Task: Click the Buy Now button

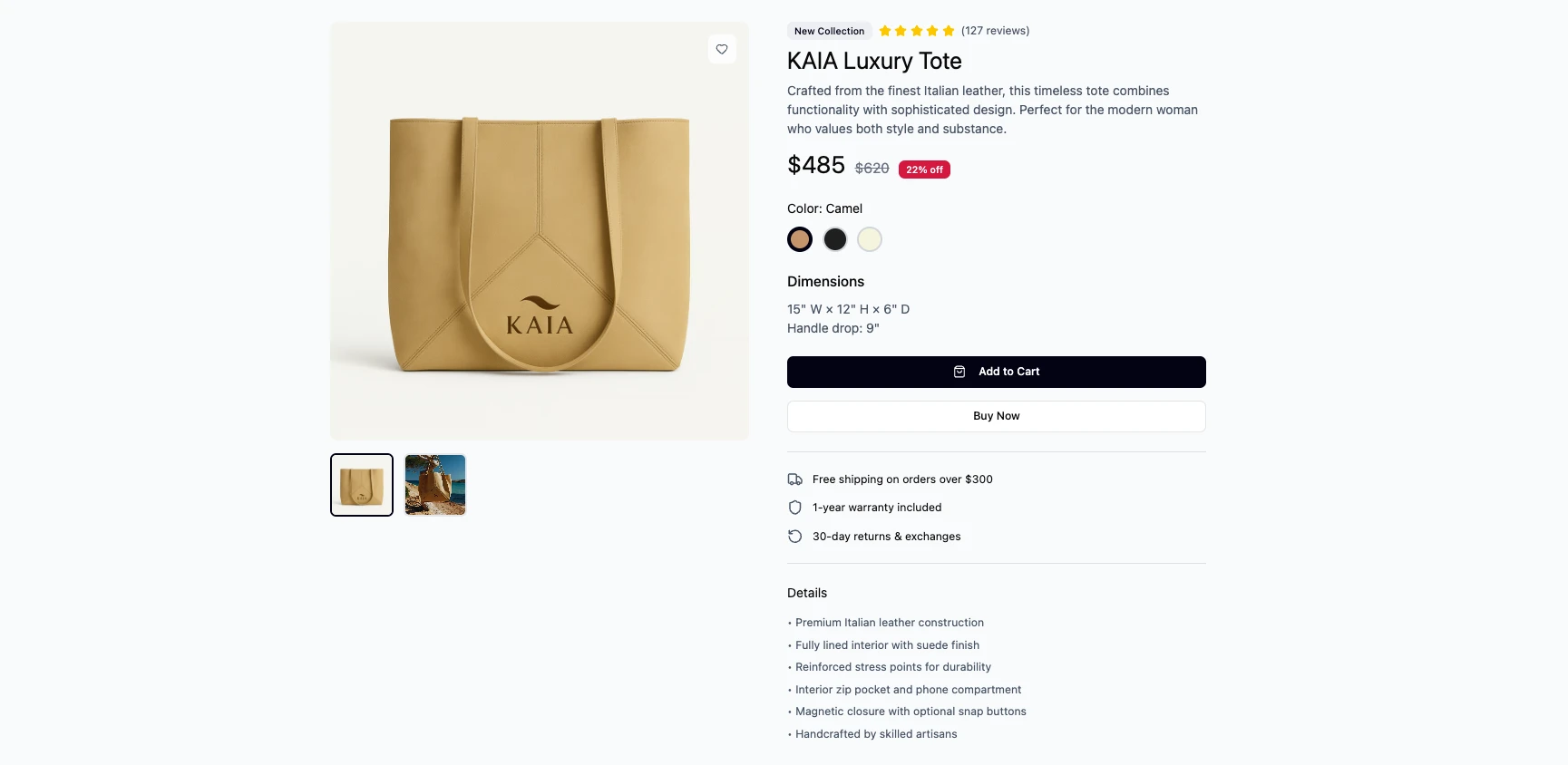Action: click(x=995, y=416)
